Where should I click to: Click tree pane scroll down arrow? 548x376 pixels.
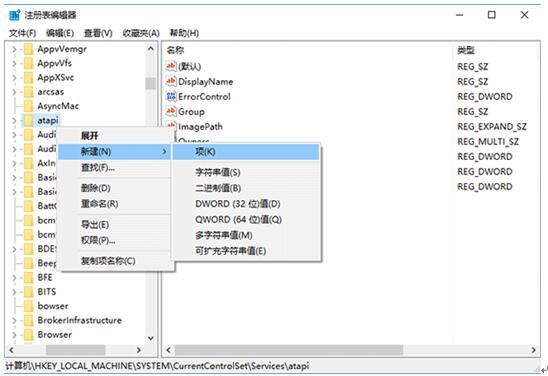pos(151,338)
